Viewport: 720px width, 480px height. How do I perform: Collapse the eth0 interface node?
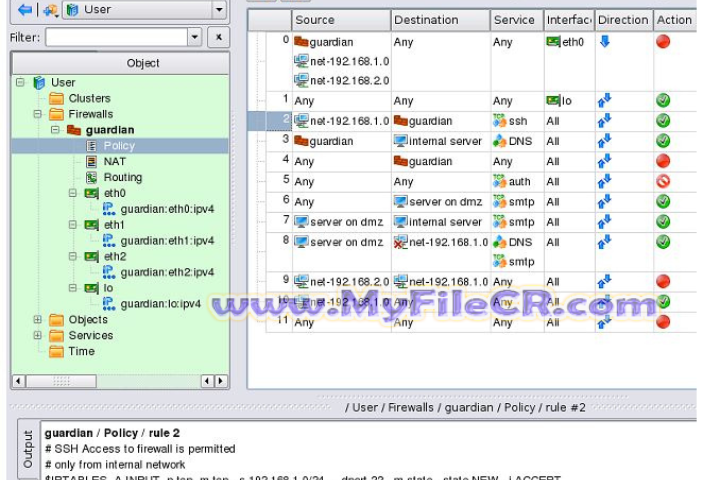click(x=73, y=193)
